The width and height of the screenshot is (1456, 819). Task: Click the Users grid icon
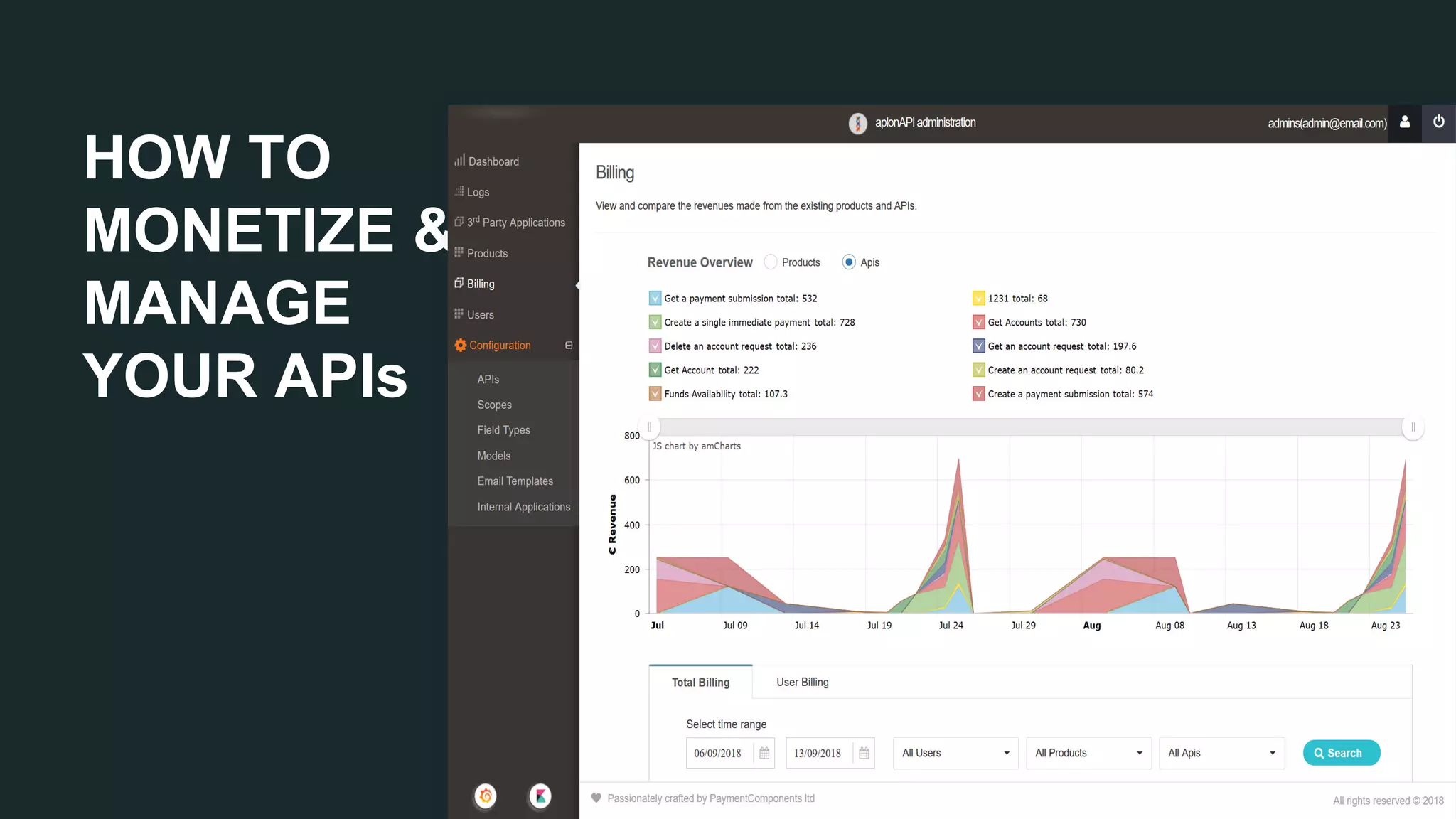coord(459,314)
